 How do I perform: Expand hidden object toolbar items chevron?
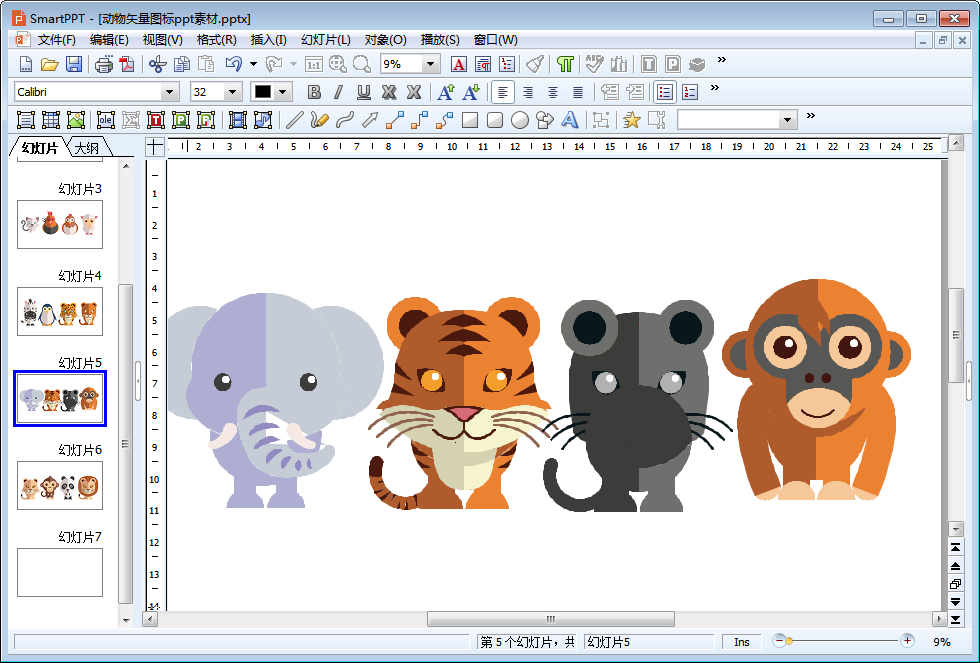[811, 116]
